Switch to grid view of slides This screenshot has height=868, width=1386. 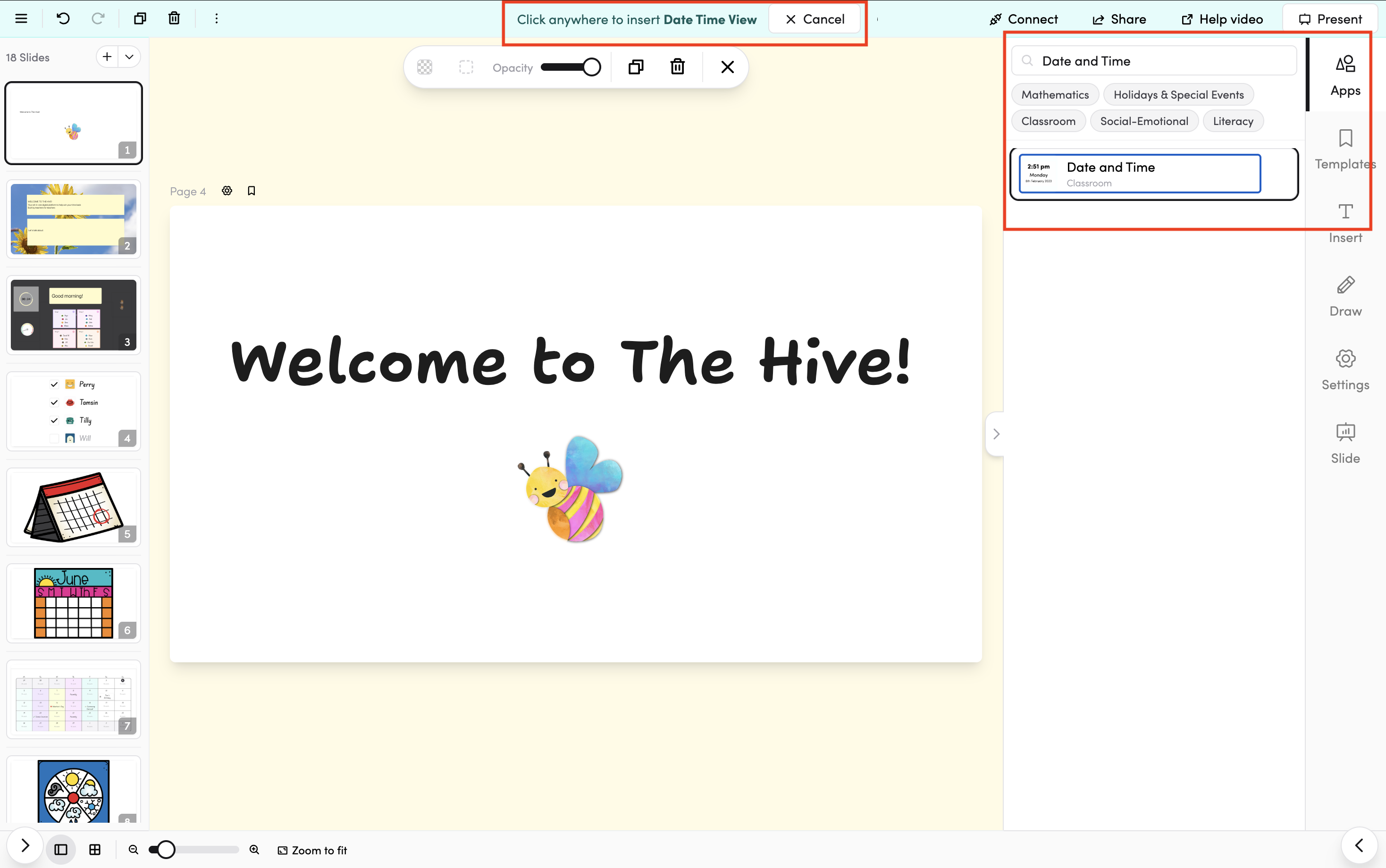tap(95, 850)
